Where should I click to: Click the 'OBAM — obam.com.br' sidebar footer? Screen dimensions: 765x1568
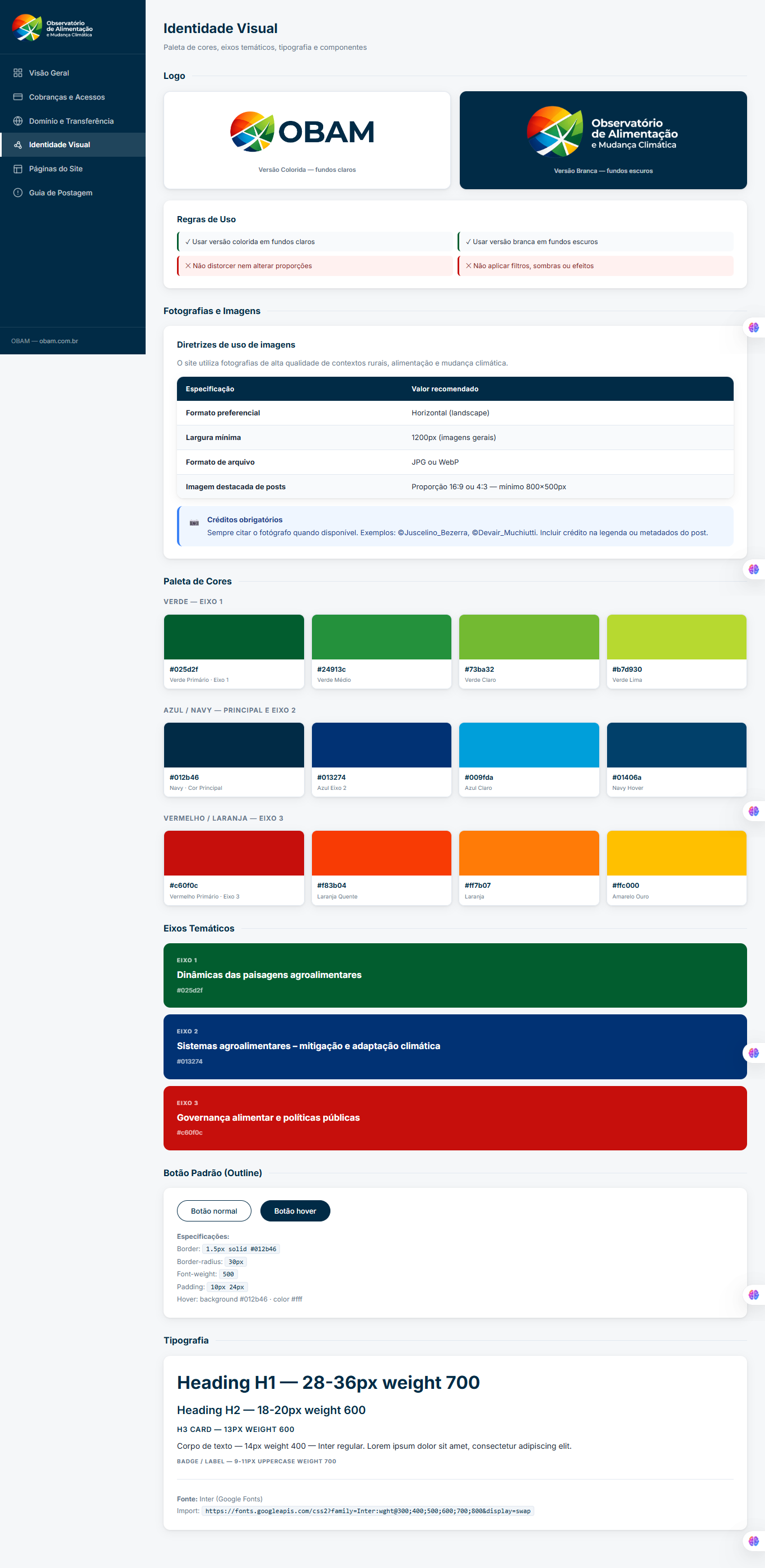44,341
